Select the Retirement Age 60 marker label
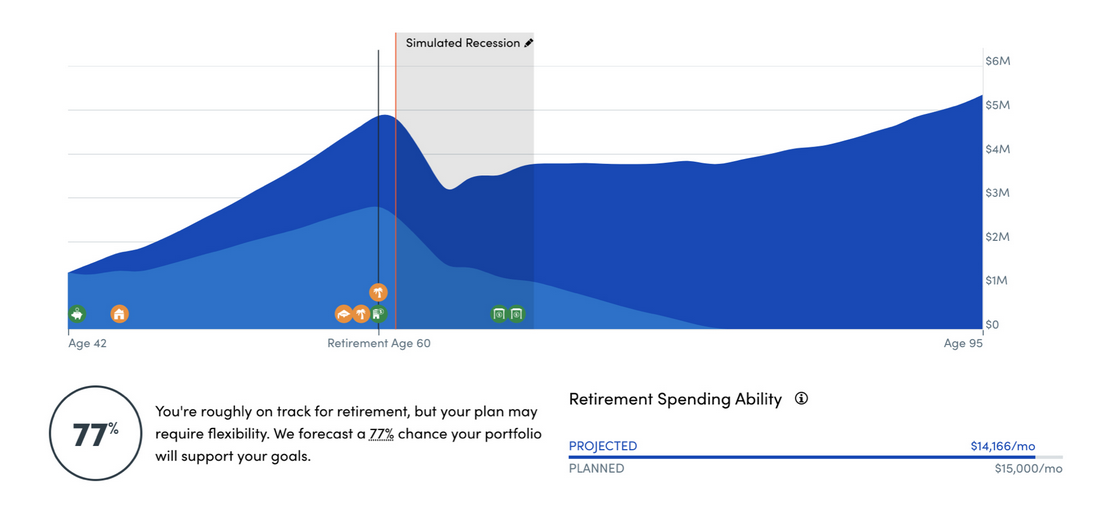 [379, 343]
